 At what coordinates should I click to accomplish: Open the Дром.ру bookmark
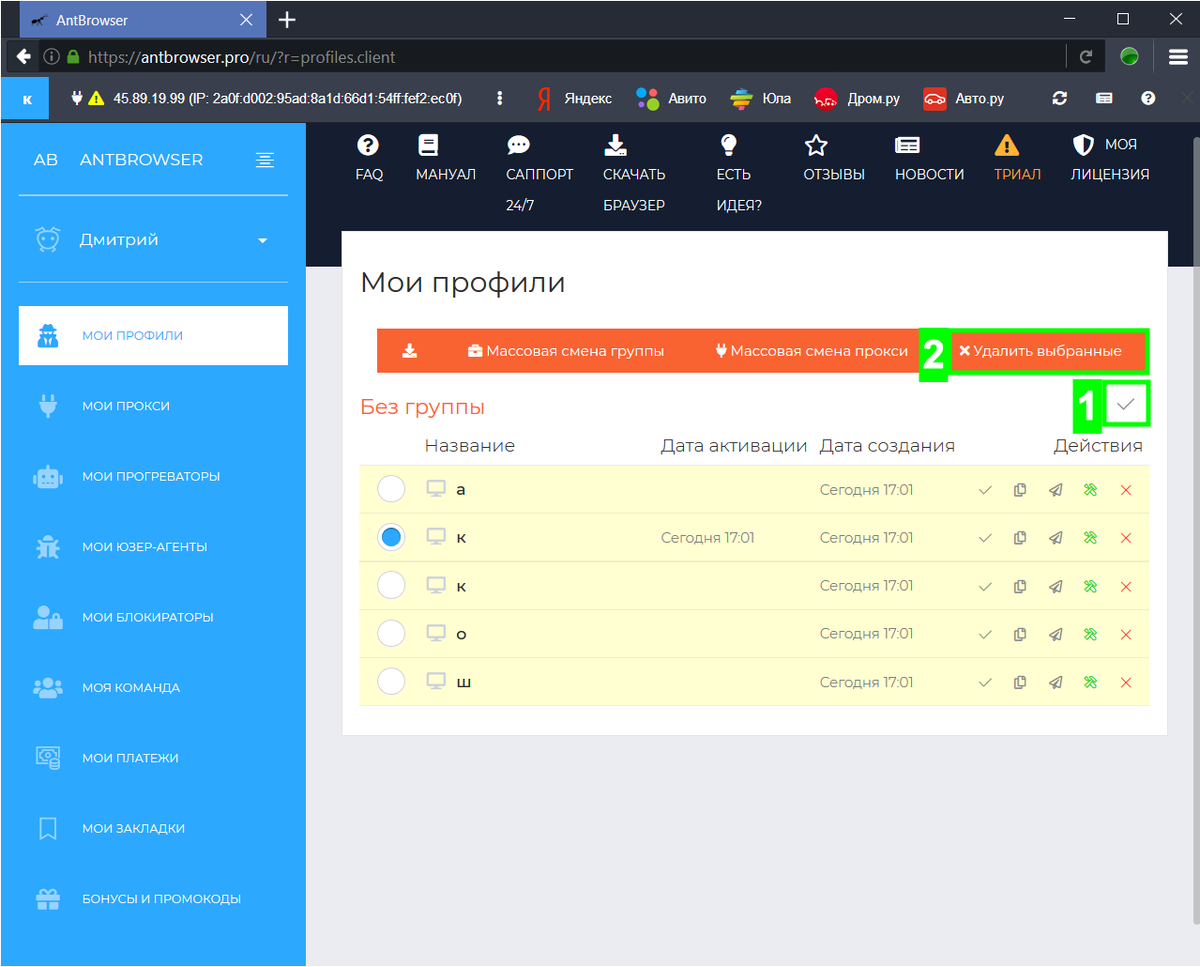tap(857, 98)
